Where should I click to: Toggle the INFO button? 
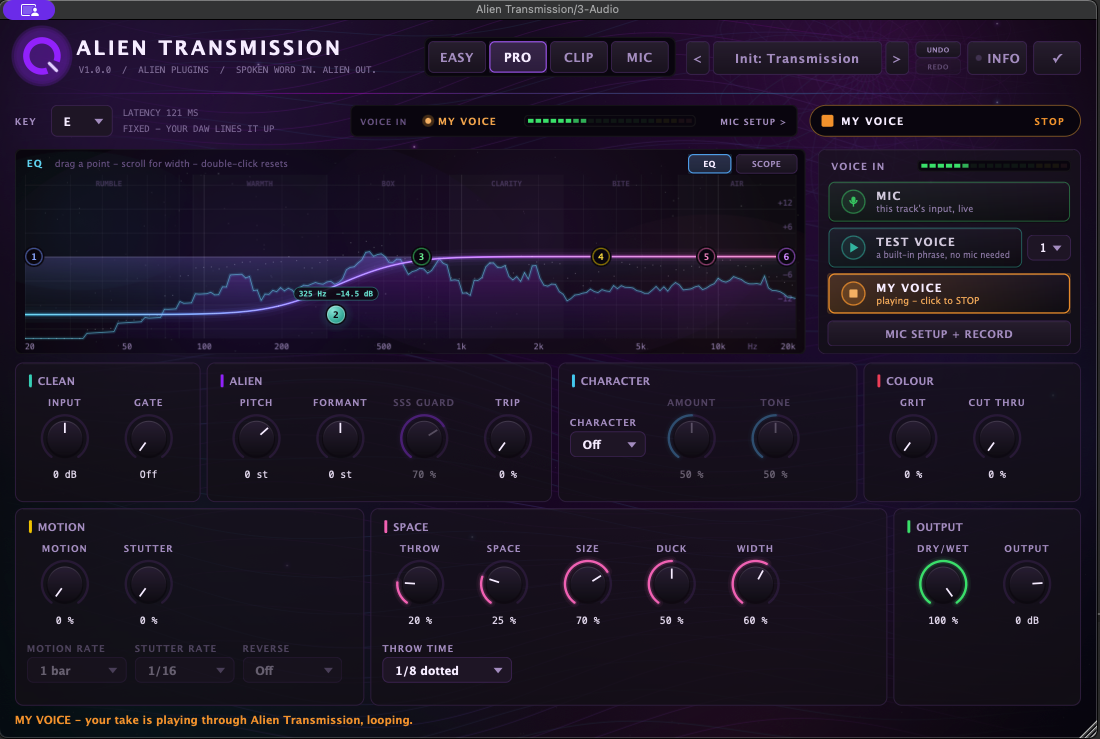click(x=997, y=58)
